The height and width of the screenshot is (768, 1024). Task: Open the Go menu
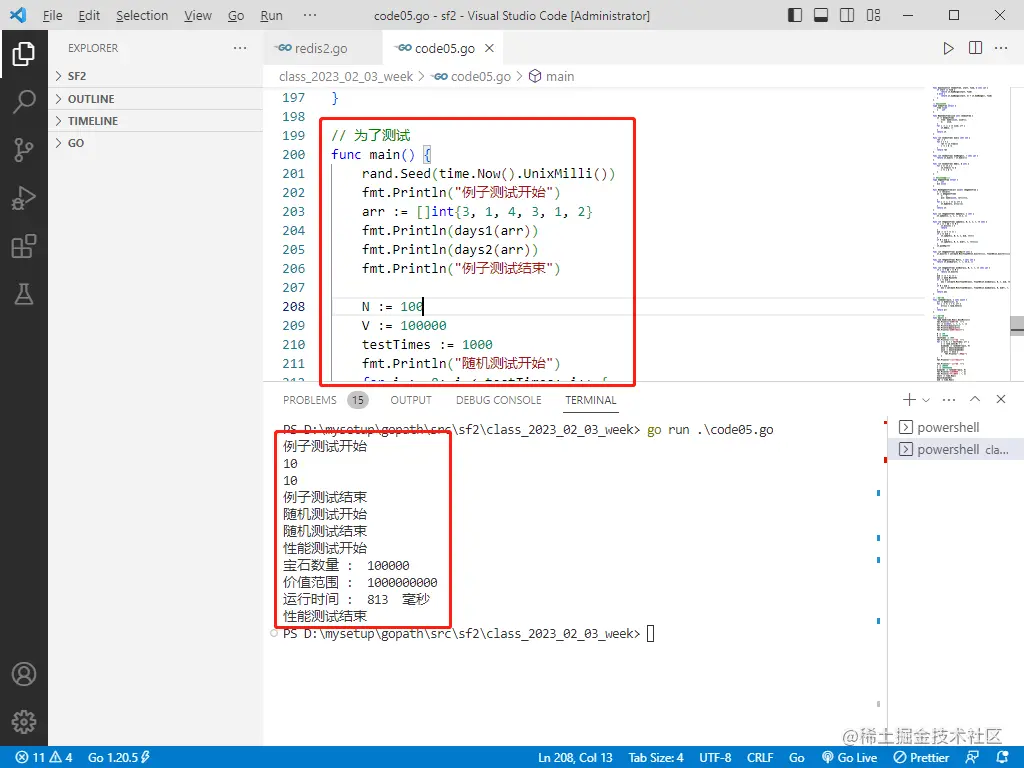[x=236, y=15]
